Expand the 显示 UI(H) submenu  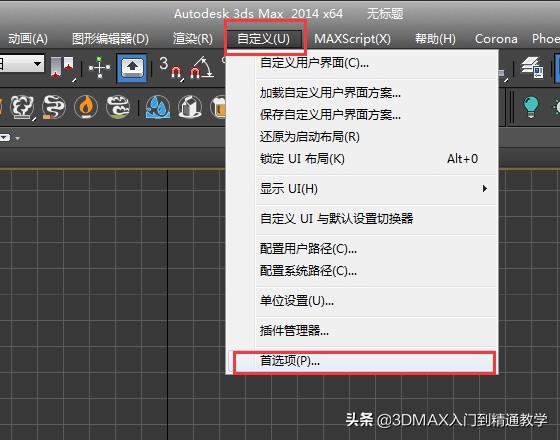(x=362, y=189)
